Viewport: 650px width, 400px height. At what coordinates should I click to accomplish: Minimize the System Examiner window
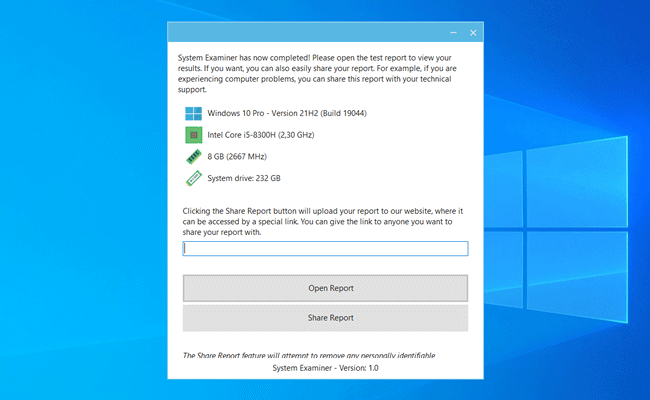click(x=454, y=32)
